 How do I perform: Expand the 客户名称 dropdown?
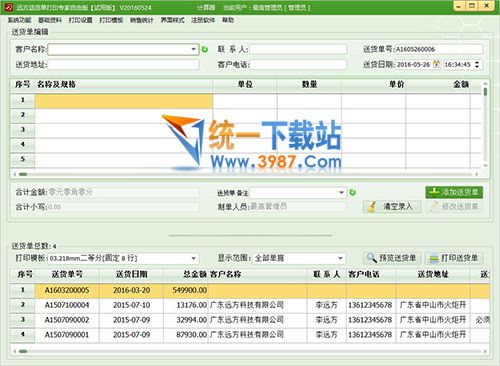tap(194, 49)
